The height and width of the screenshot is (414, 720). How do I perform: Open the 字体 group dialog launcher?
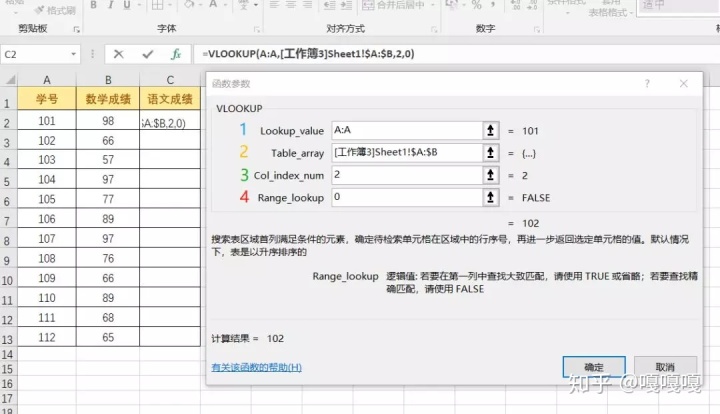pos(257,29)
